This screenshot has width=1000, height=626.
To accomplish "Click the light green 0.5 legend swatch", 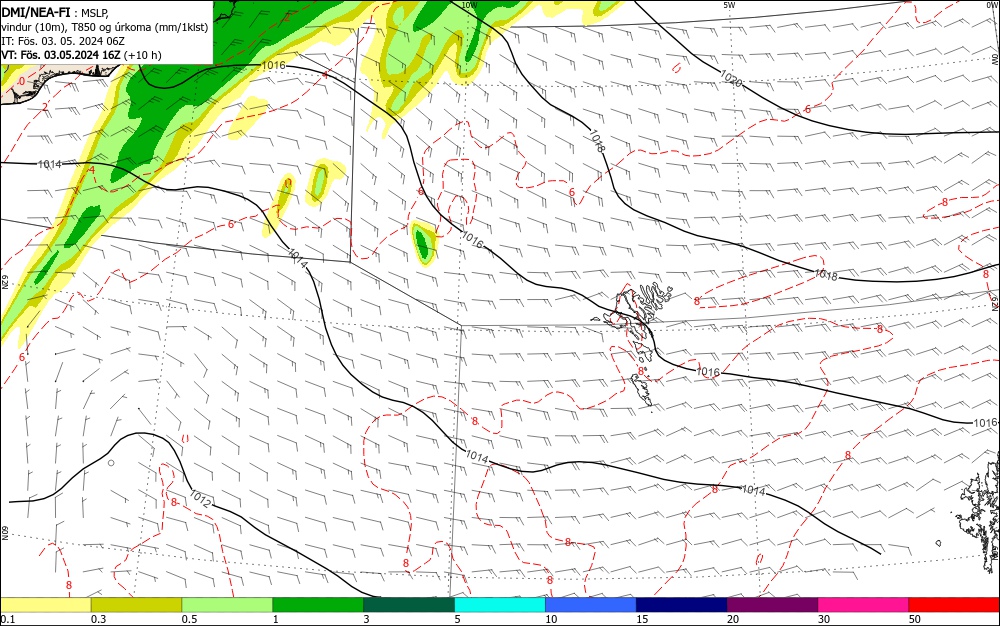I will [227, 605].
